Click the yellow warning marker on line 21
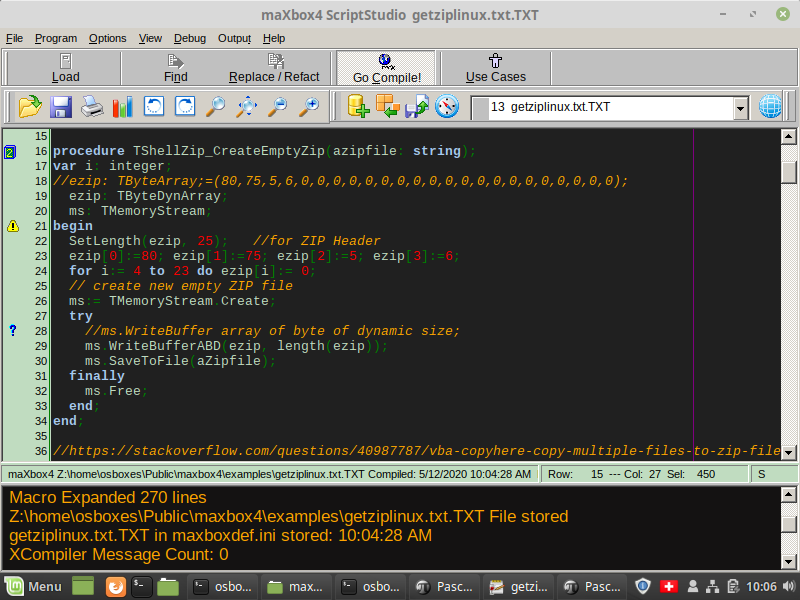Screen dimensions: 800x600 click(12, 226)
